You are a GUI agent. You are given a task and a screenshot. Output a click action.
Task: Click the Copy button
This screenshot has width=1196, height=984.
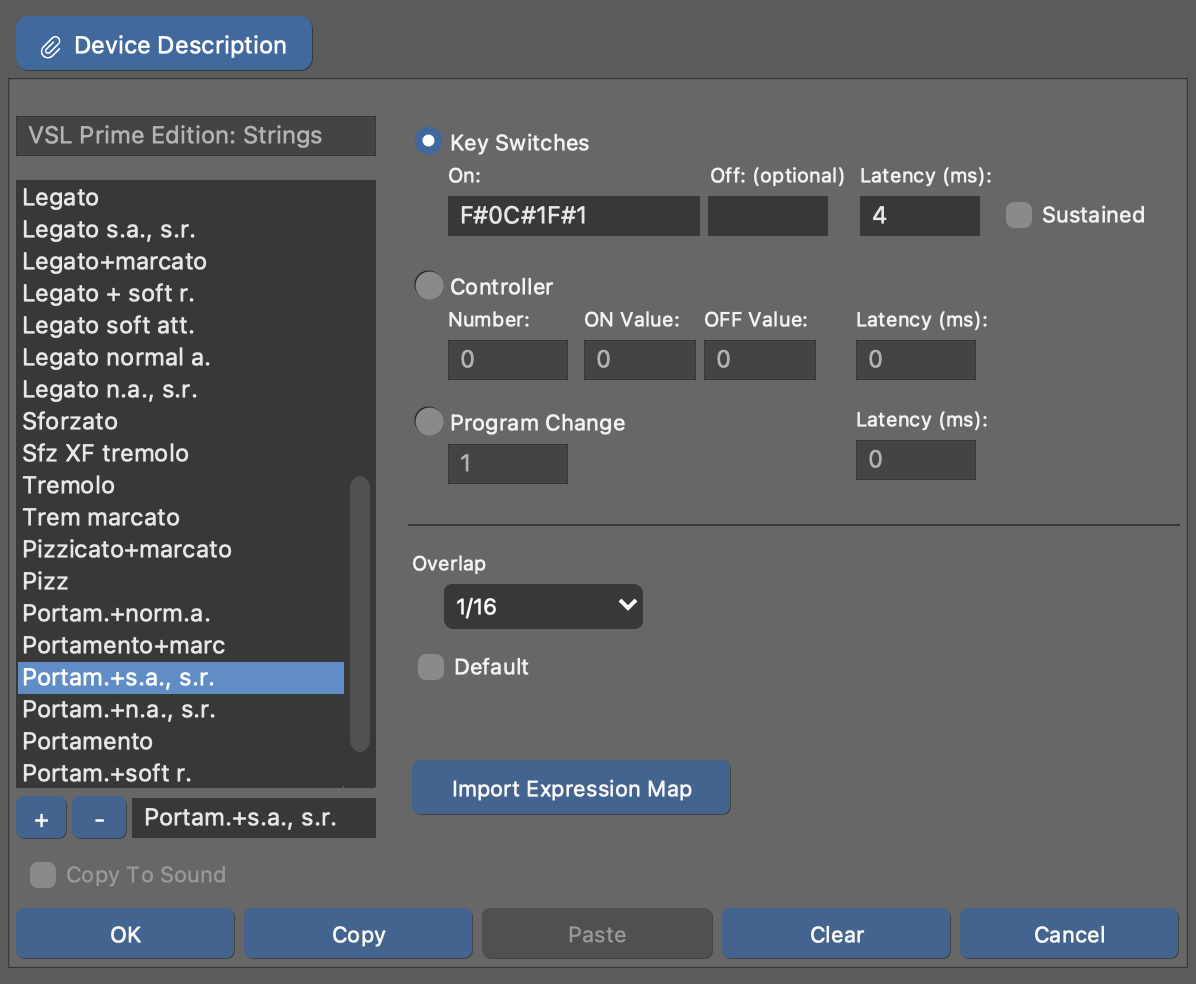click(358, 934)
